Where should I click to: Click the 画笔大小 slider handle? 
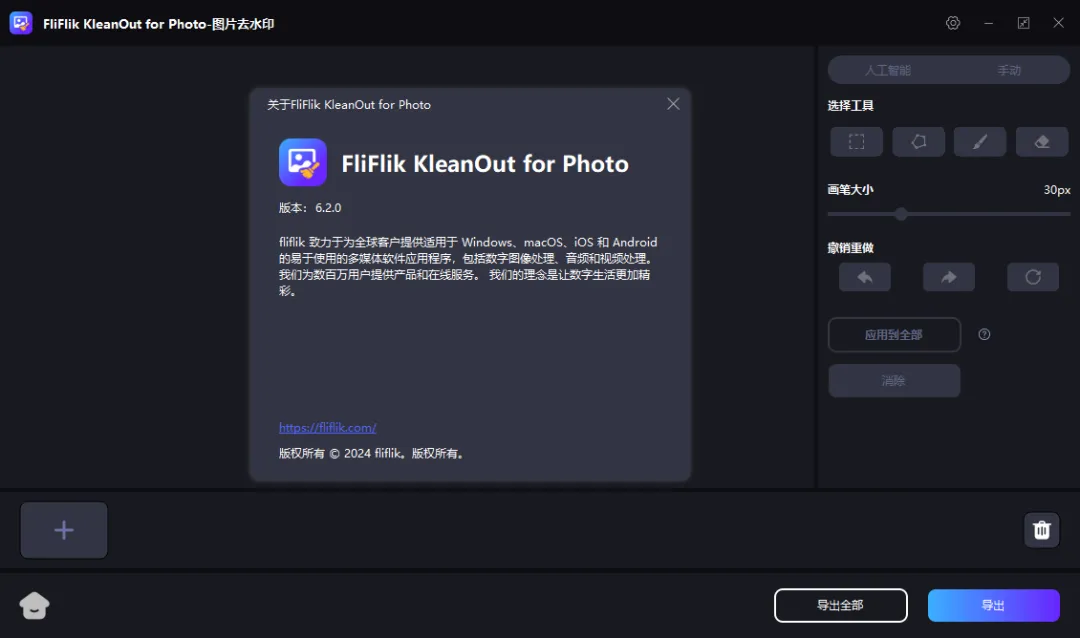901,214
